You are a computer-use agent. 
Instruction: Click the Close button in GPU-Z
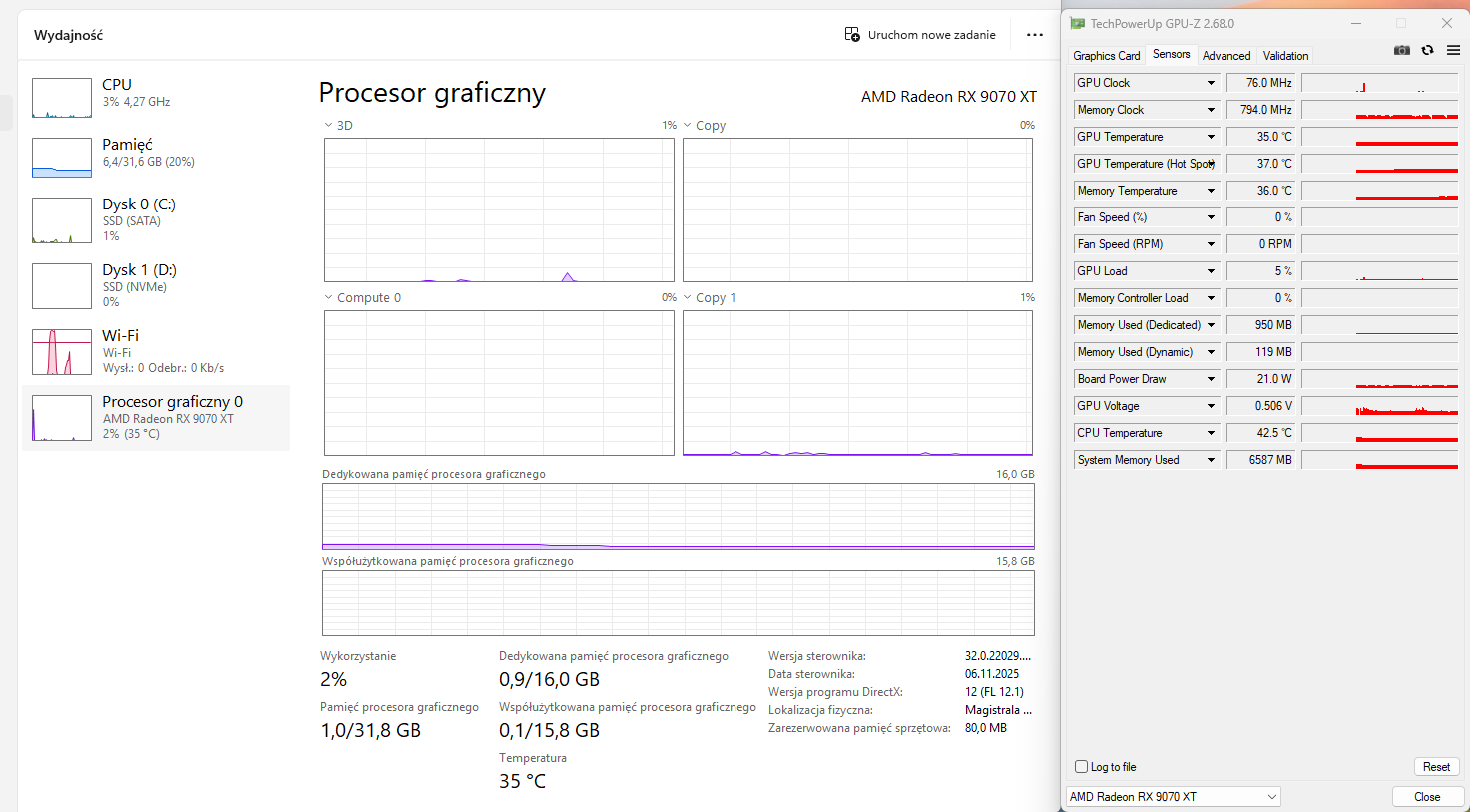[1427, 797]
